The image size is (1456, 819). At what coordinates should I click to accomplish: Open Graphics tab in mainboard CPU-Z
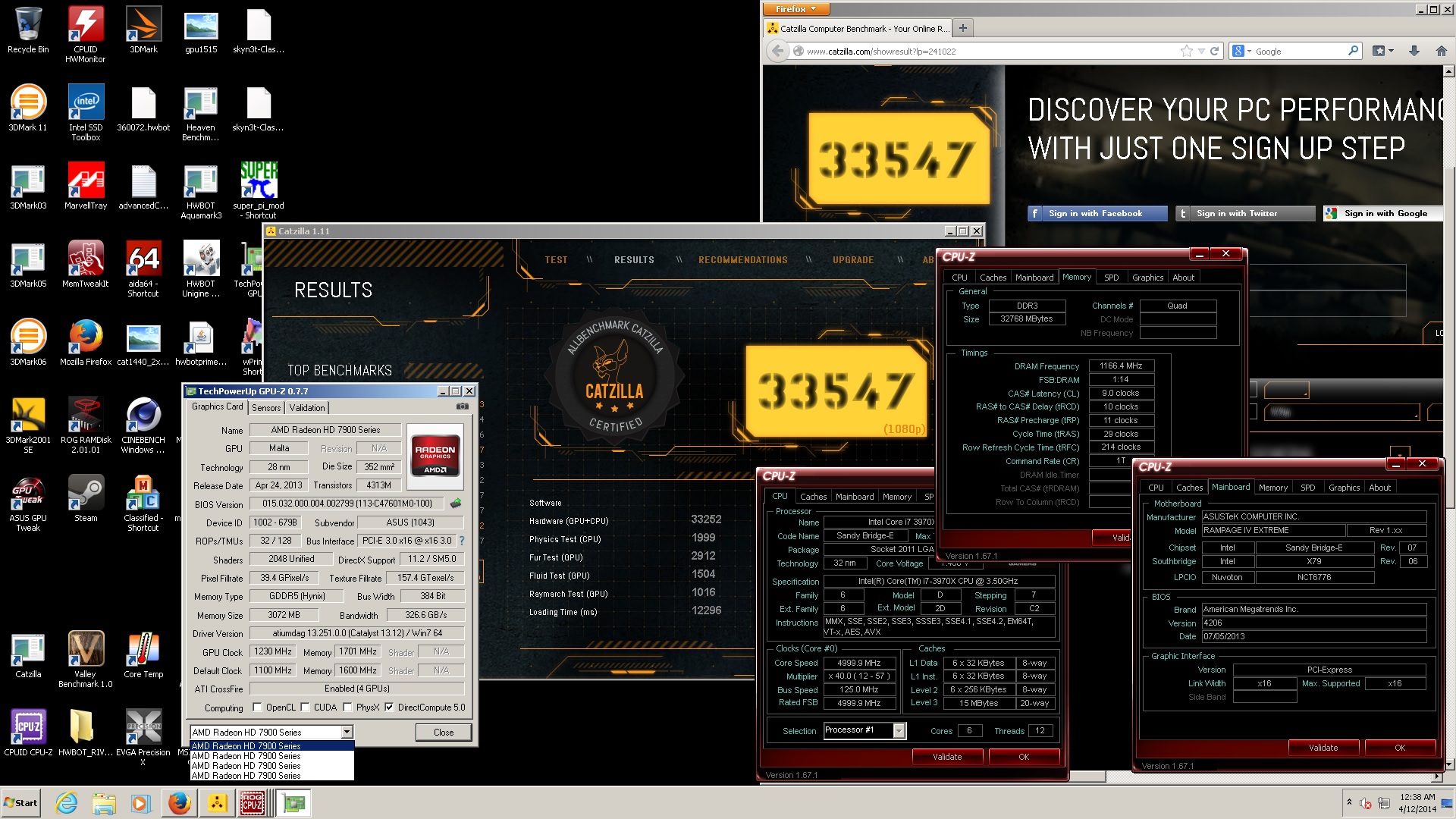pos(1344,488)
